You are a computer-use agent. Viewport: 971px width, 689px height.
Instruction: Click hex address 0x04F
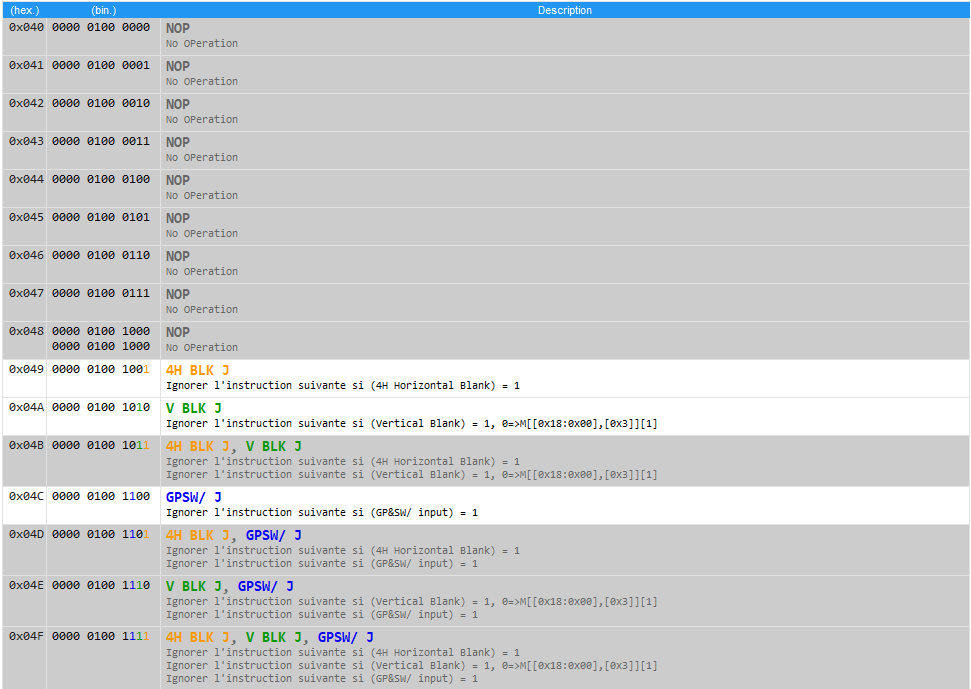point(27,636)
